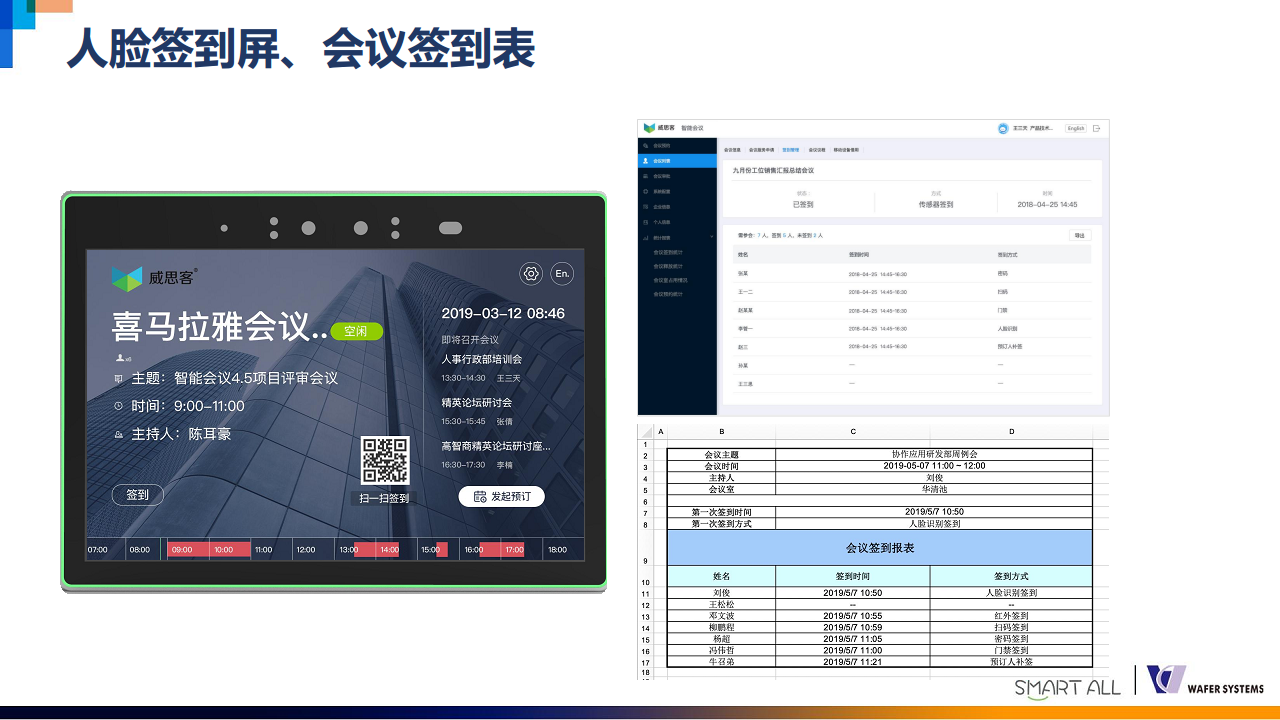Click the 已签到 status value
Viewport: 1280px width, 720px height.
(x=802, y=204)
